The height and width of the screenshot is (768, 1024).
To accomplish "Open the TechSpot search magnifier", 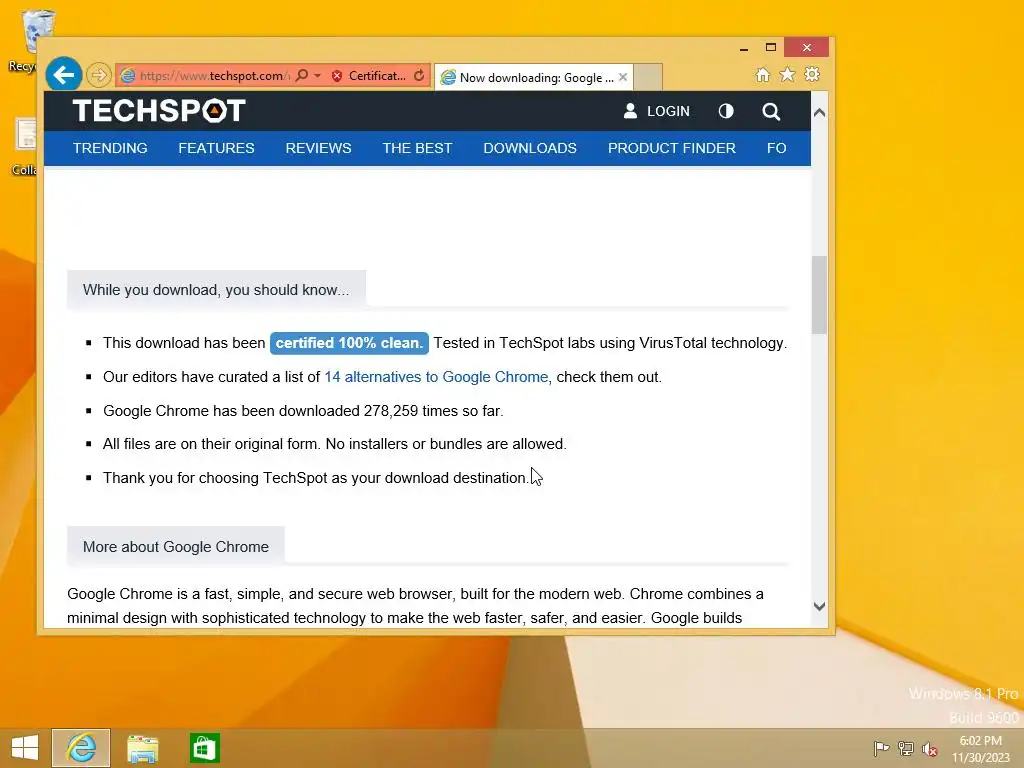I will [x=771, y=112].
